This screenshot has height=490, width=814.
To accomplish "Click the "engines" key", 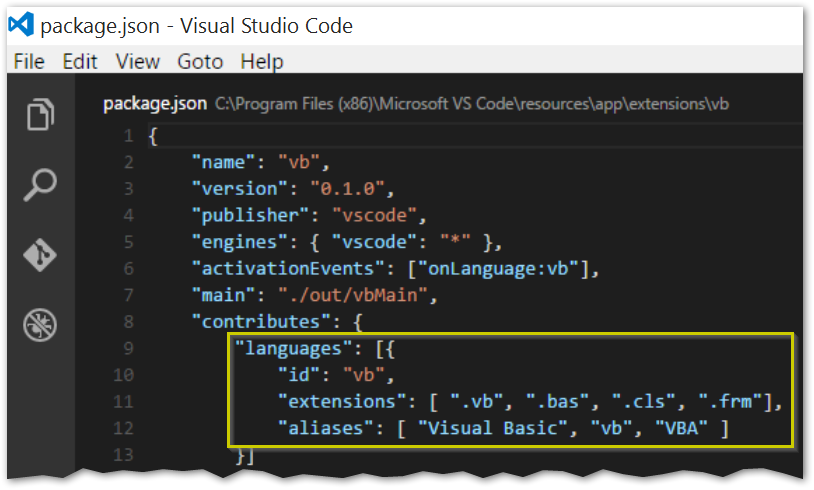I will tap(239, 242).
